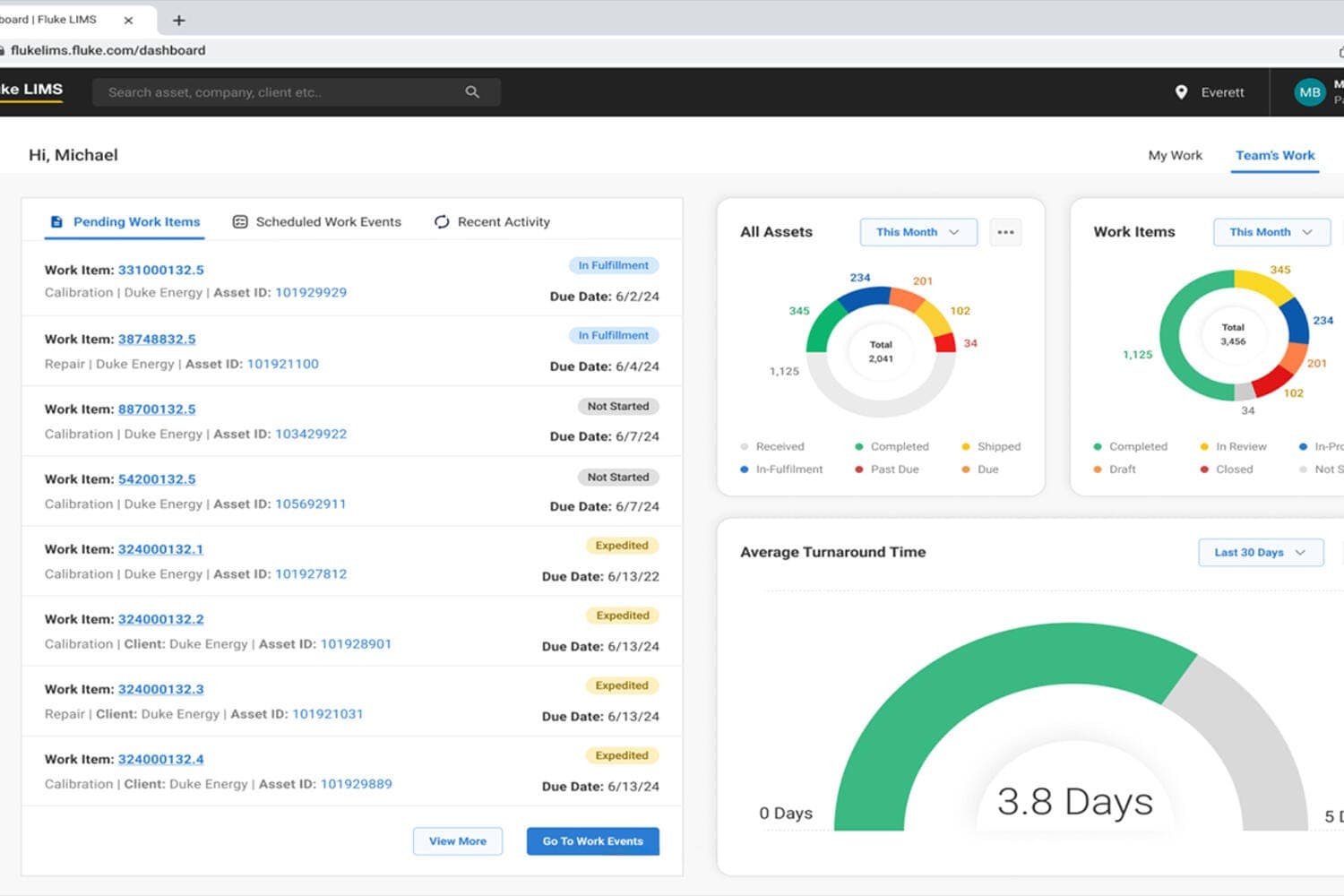The width and height of the screenshot is (1344, 896).
Task: Close the Fluke LIMS browser tab
Action: click(128, 20)
